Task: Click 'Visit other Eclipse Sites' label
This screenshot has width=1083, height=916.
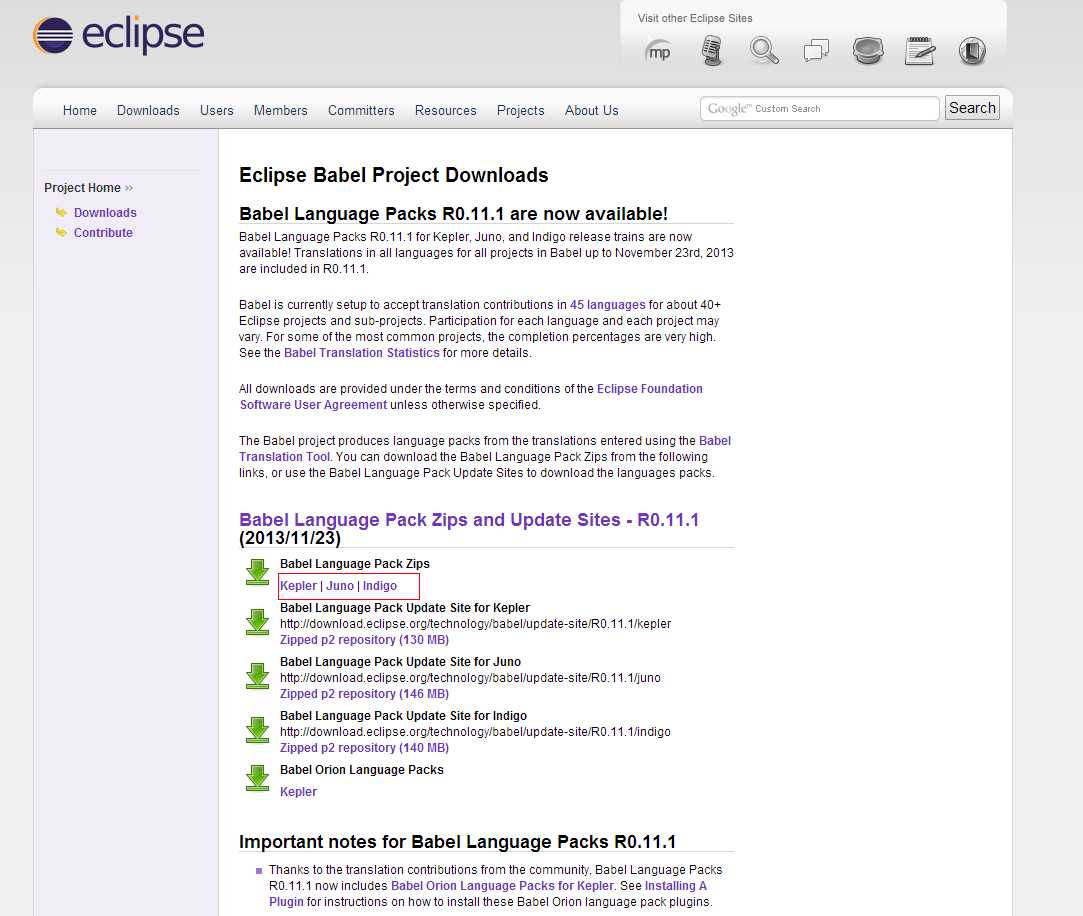Action: coord(695,18)
